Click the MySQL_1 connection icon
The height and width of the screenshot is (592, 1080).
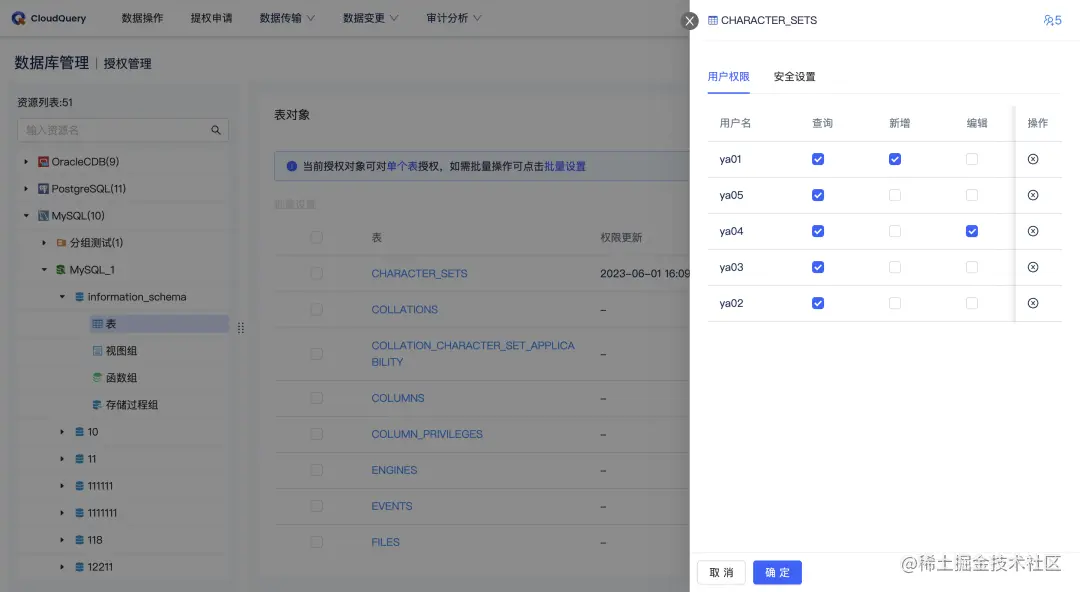(61, 269)
